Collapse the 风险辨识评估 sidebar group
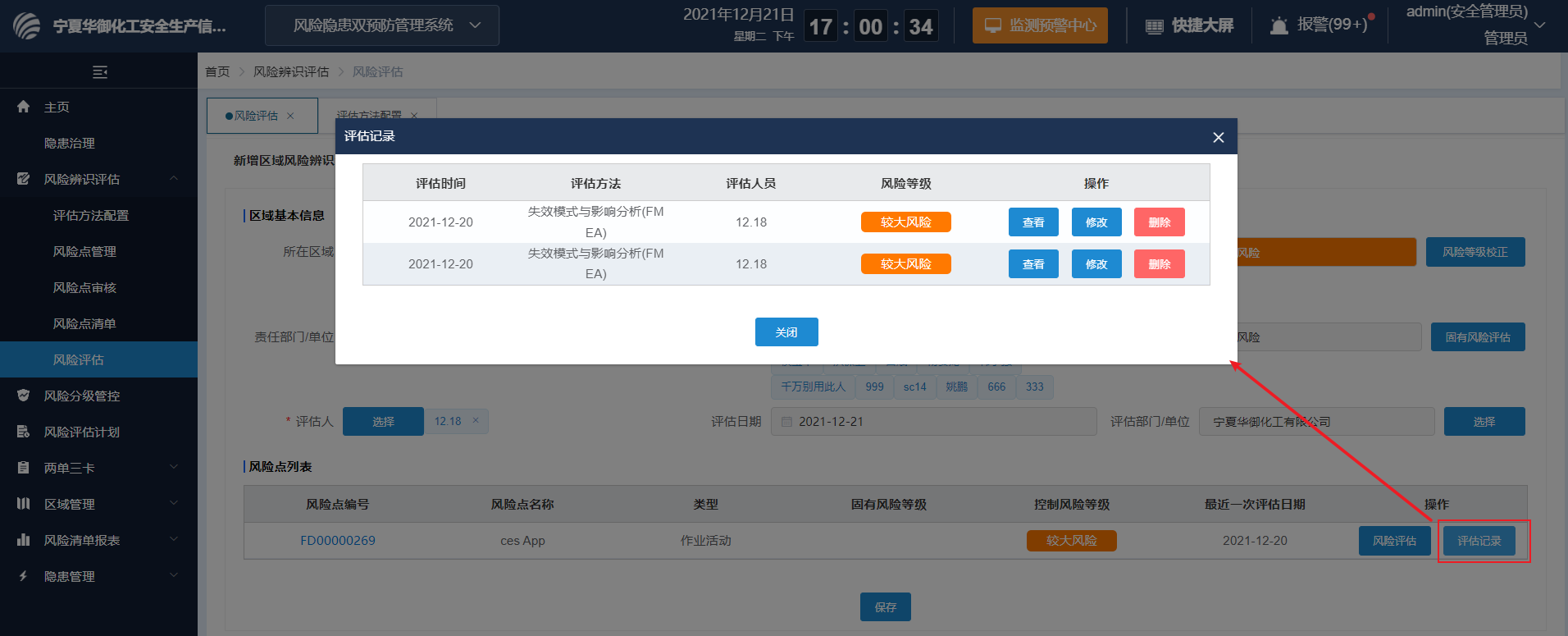Screen dimensions: 1568x636 174,178
